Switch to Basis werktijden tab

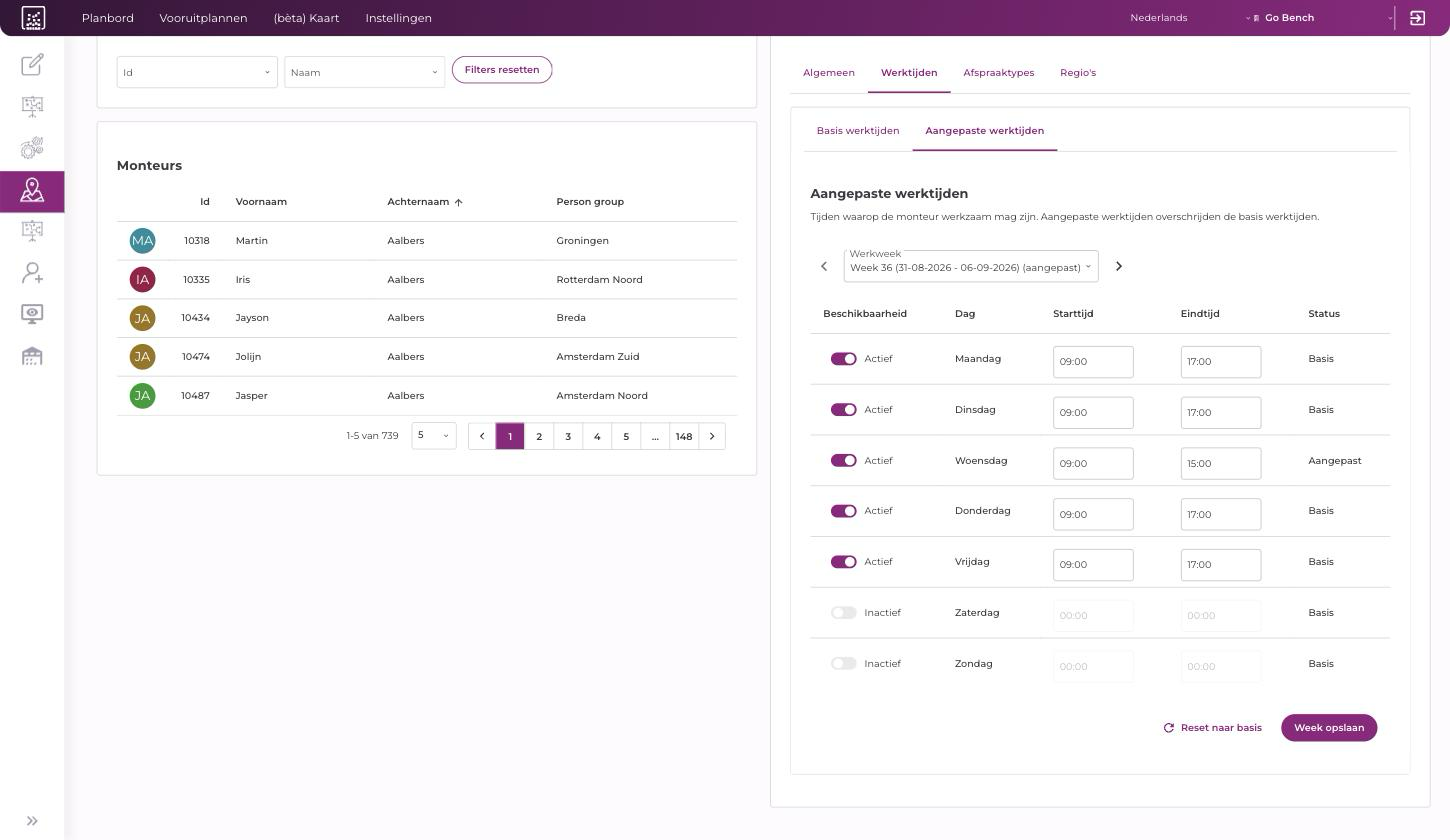[x=858, y=131]
